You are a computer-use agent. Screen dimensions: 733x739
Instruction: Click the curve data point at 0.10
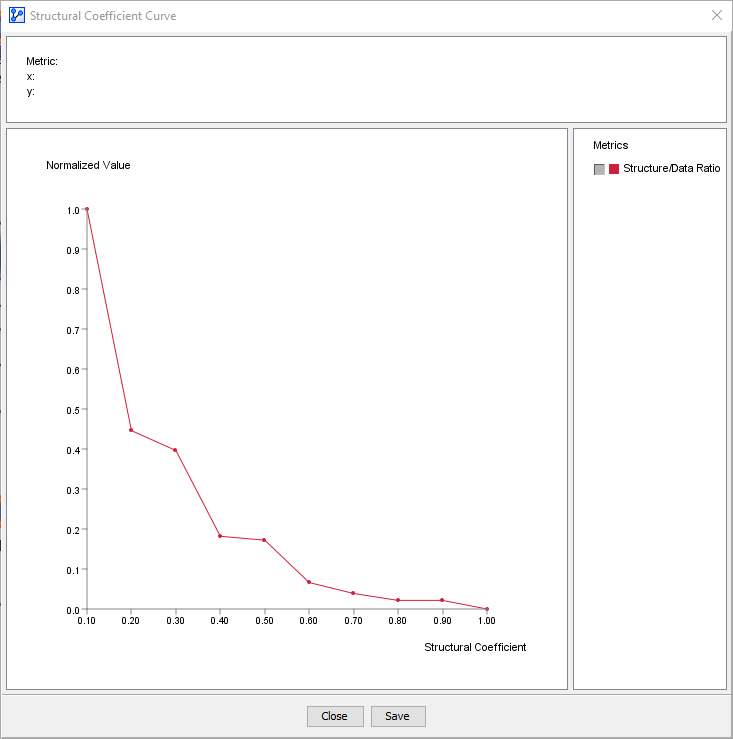pos(87,209)
